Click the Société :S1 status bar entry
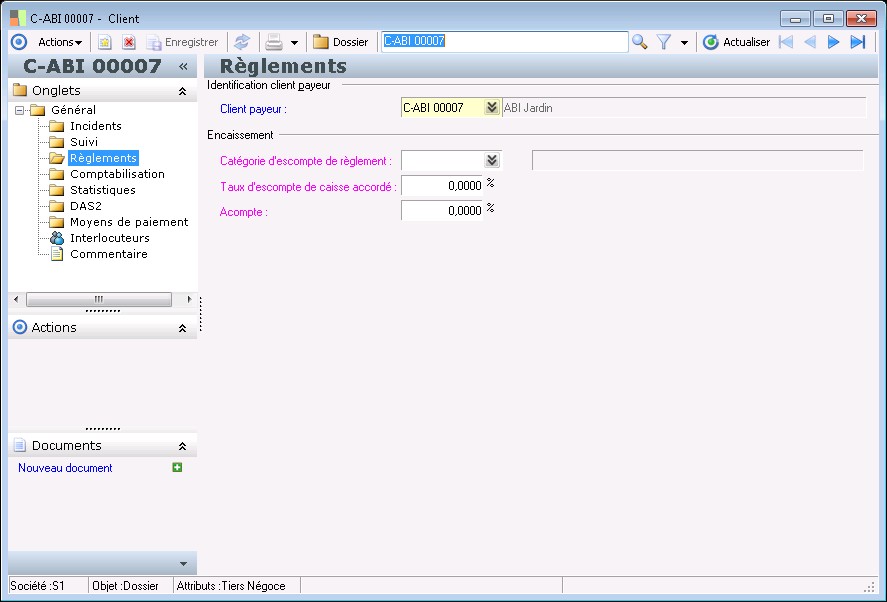 (48, 586)
